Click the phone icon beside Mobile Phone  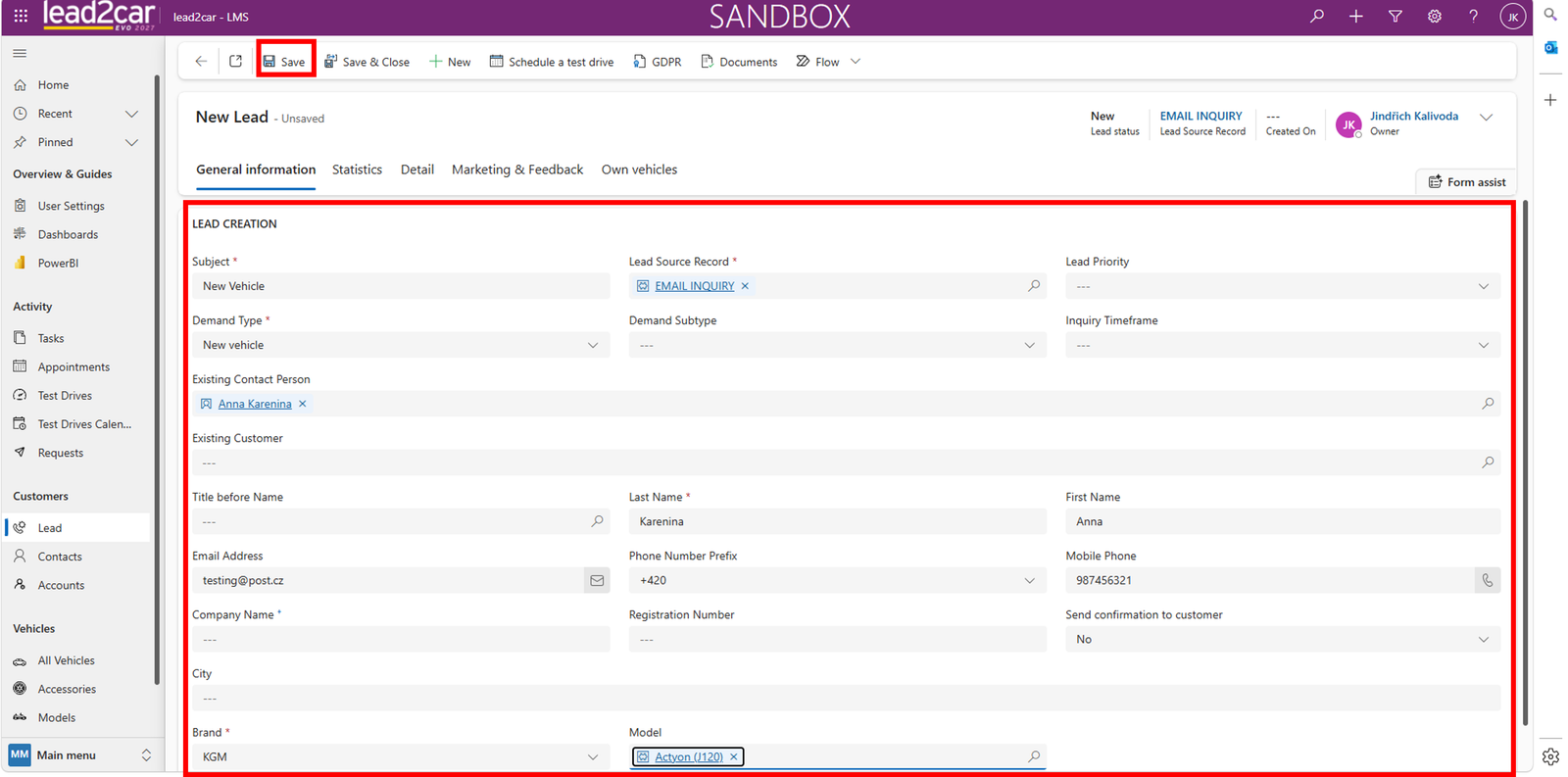(1488, 580)
